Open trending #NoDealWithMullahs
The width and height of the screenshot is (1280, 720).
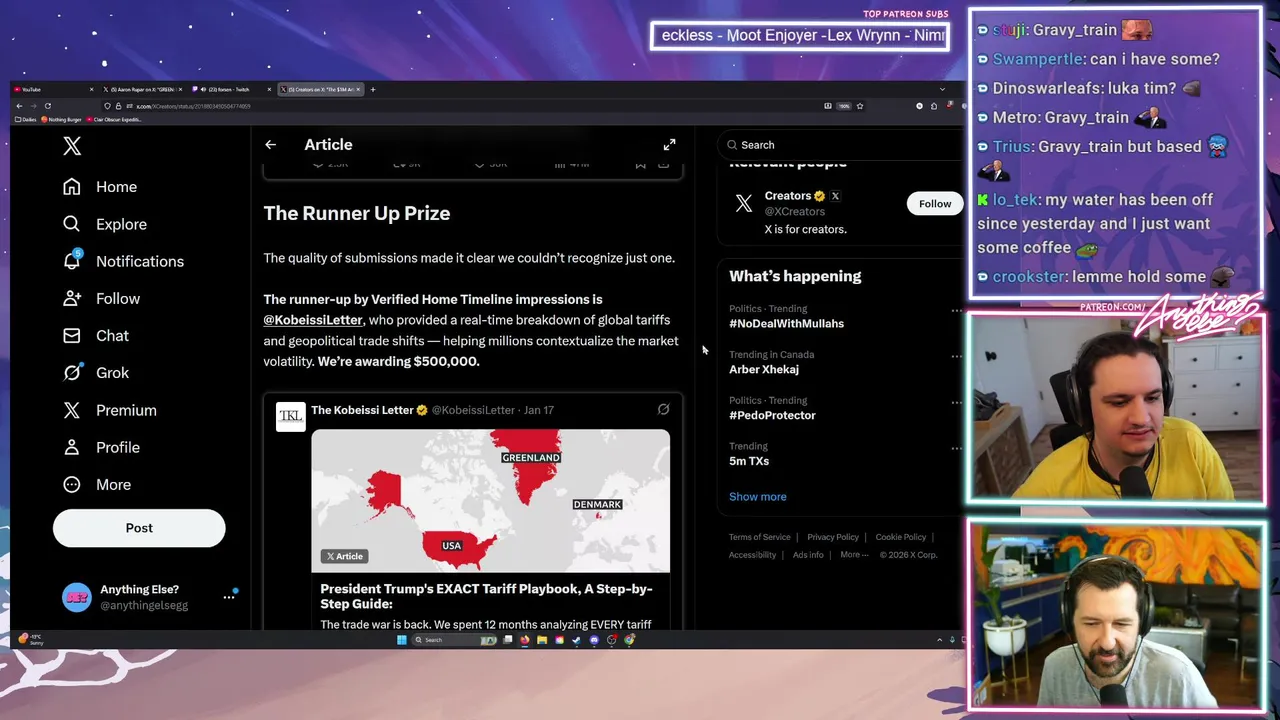(x=786, y=324)
